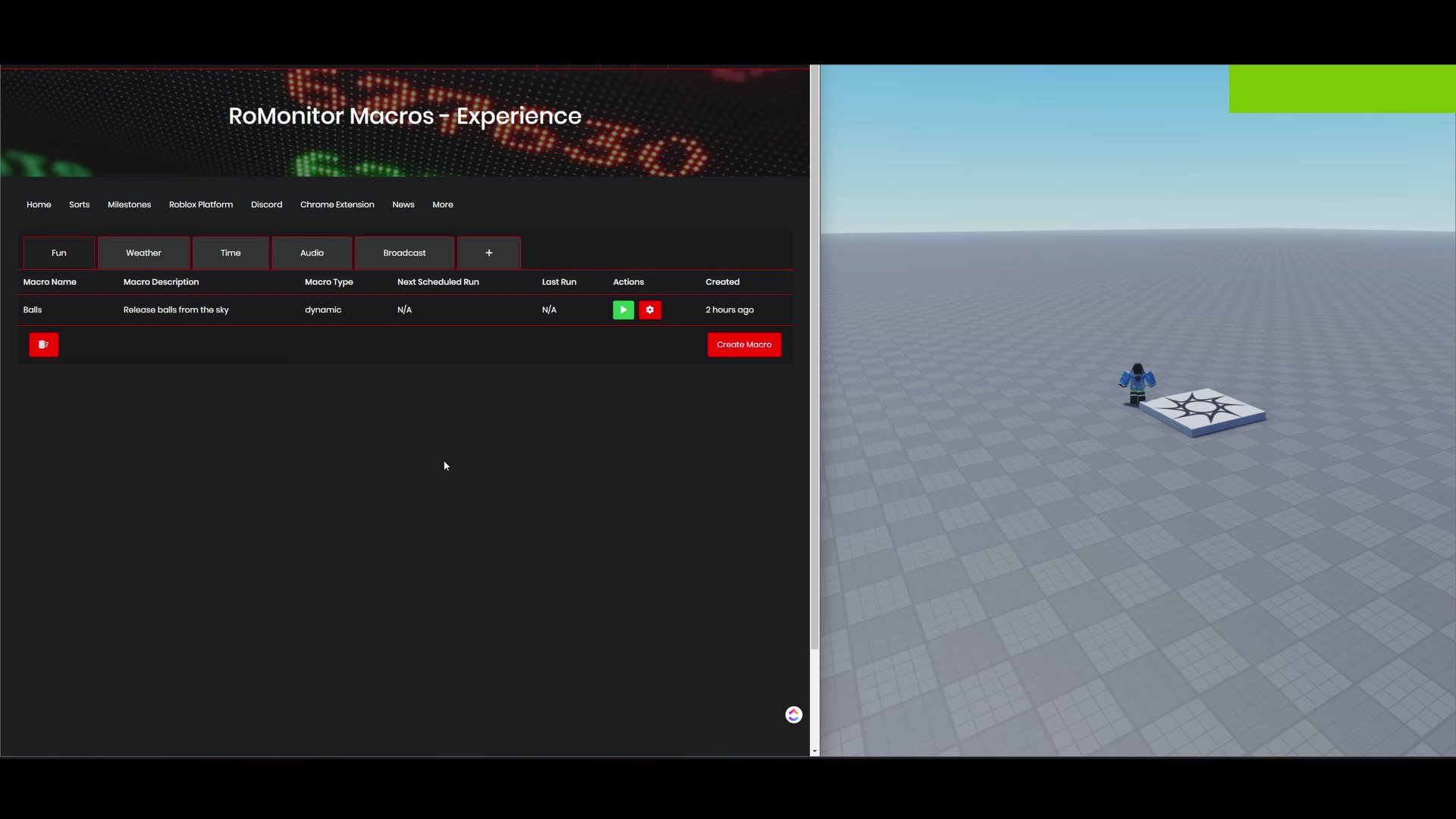Select the Audio tab
This screenshot has height=819, width=1456.
(x=312, y=253)
